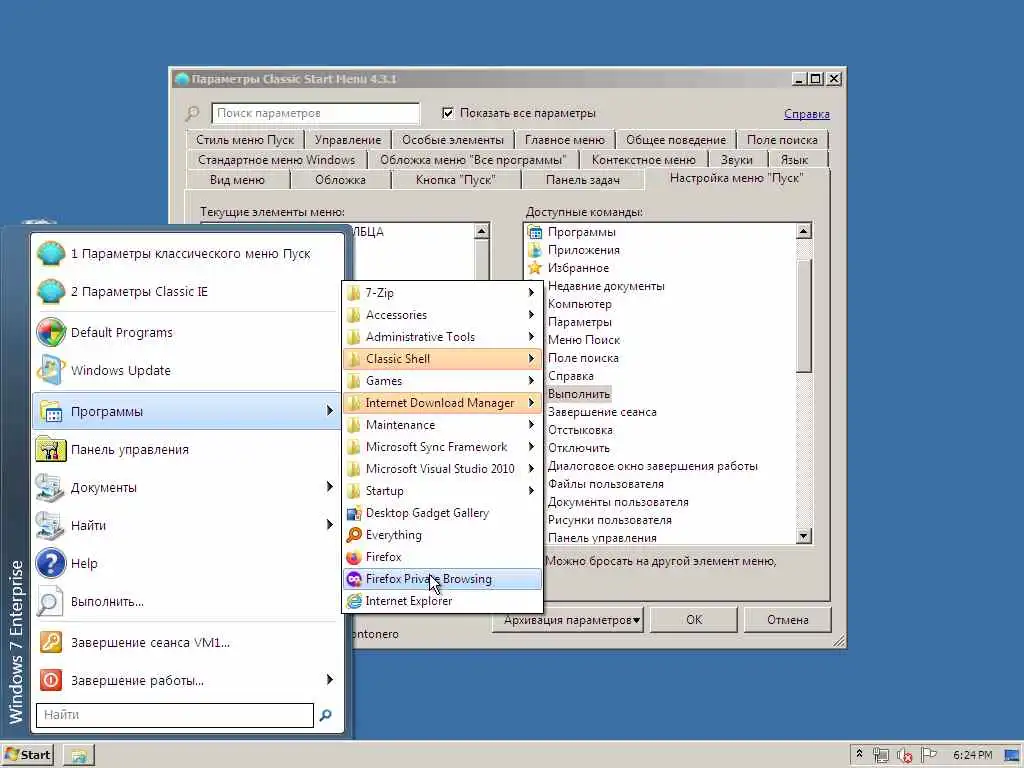Open the Help question mark icon
This screenshot has height=768, width=1024.
[51, 563]
